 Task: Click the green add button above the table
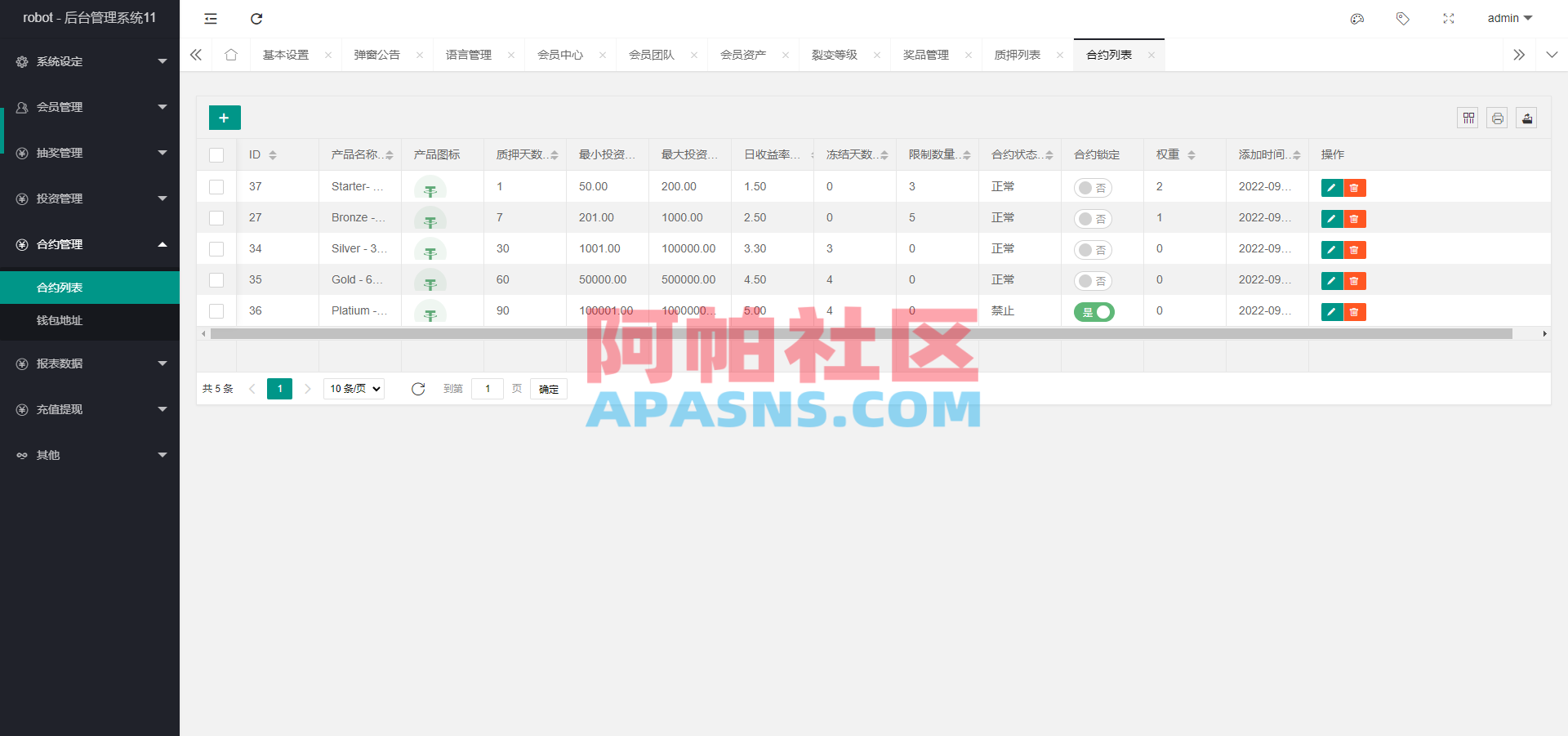click(x=224, y=117)
